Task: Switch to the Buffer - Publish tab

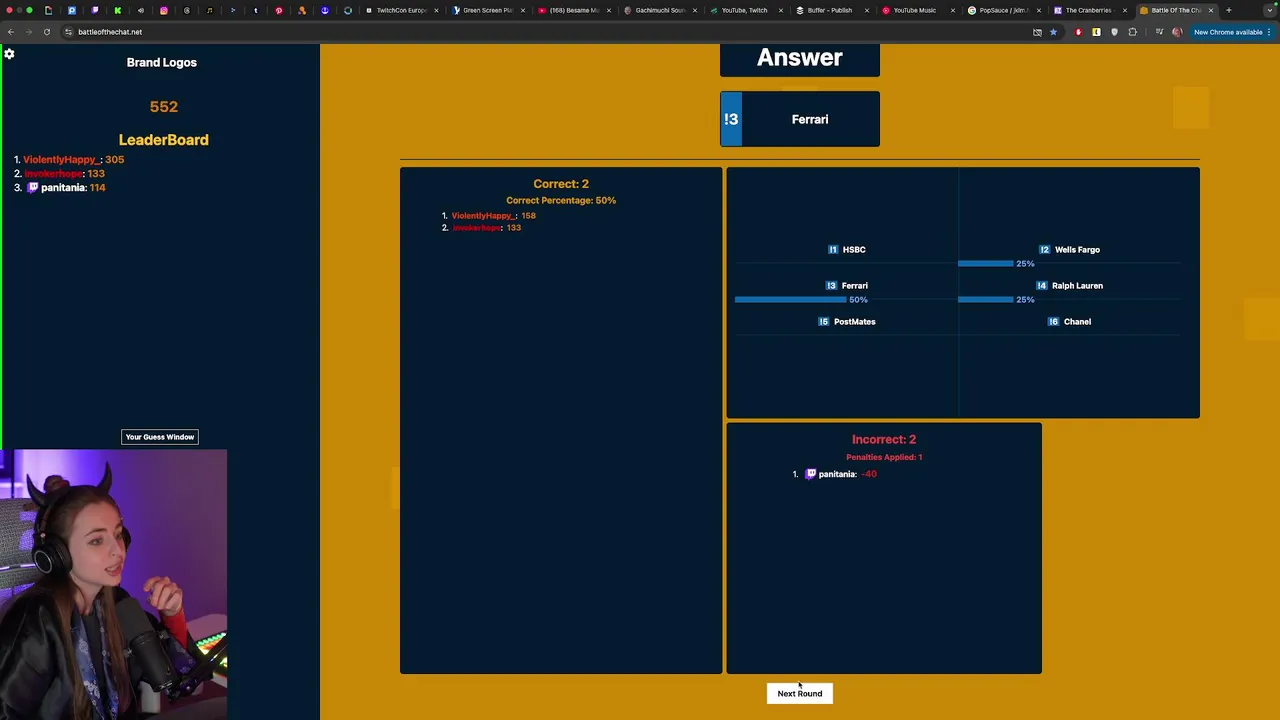Action: pos(832,10)
